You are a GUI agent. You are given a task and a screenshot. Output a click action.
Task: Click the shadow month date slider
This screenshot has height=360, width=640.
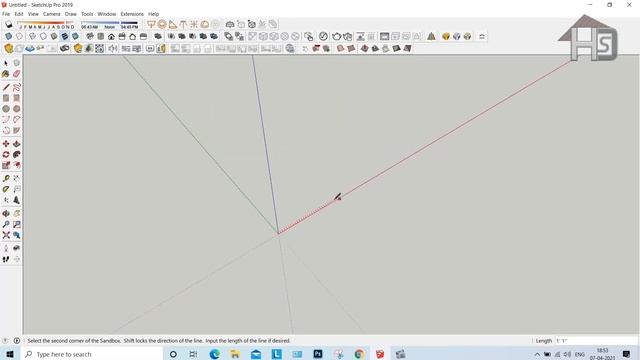pyautogui.click(x=47, y=25)
